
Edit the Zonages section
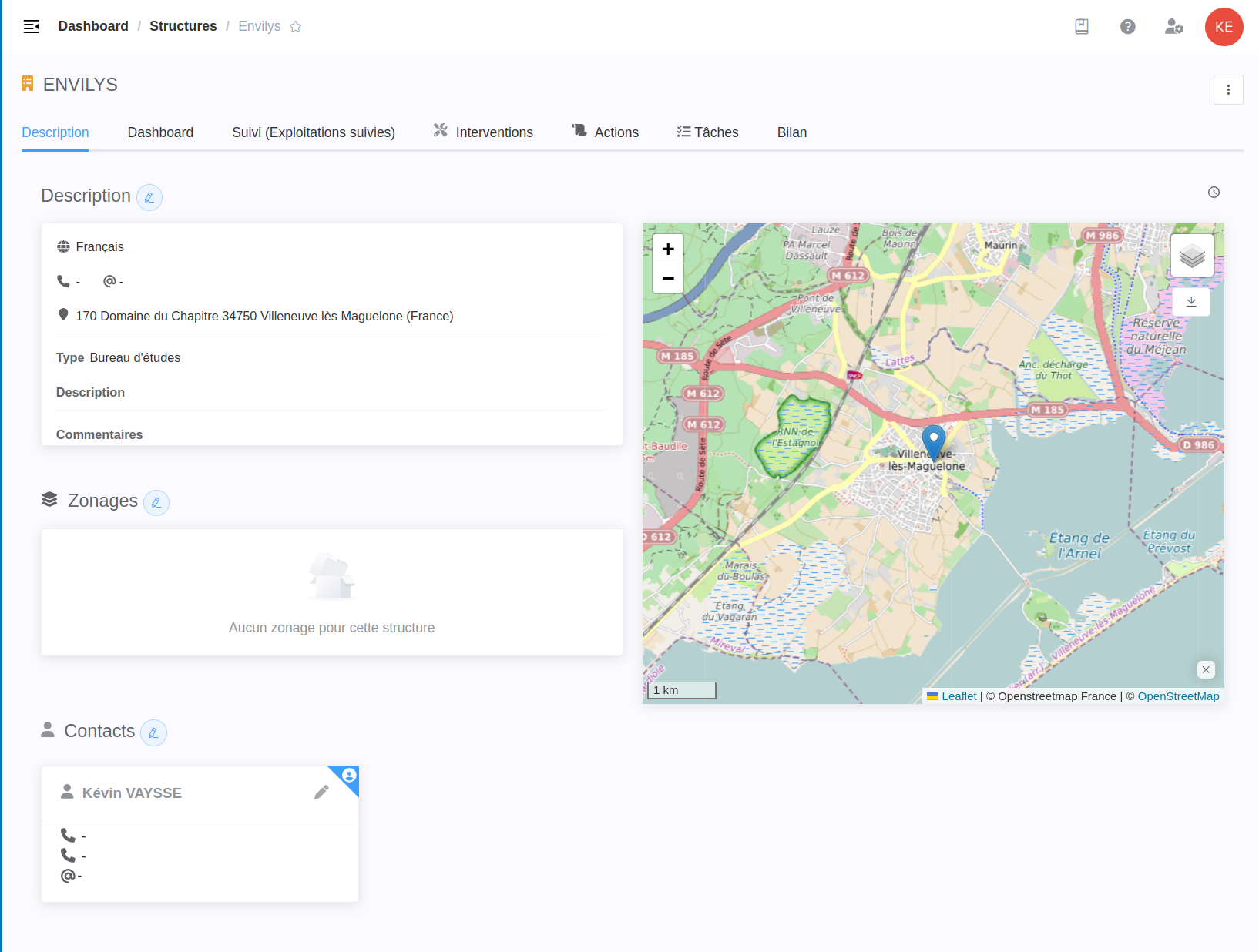click(x=156, y=503)
